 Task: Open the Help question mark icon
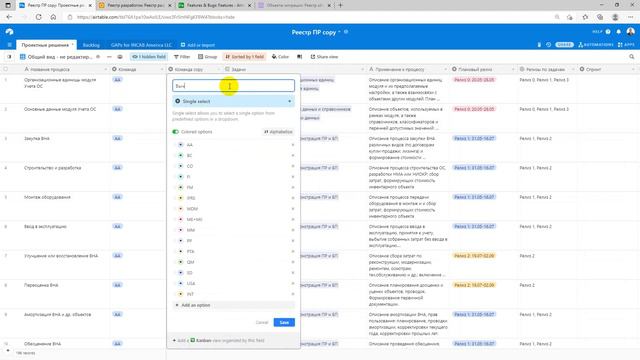608,32
